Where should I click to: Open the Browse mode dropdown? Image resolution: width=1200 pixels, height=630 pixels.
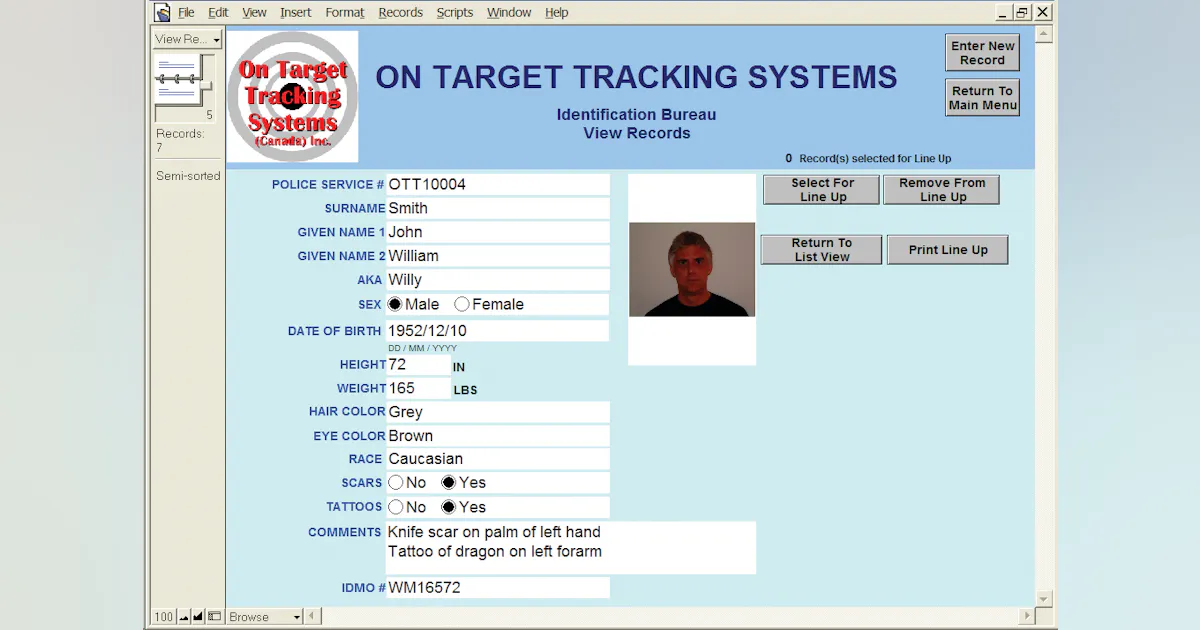point(265,617)
